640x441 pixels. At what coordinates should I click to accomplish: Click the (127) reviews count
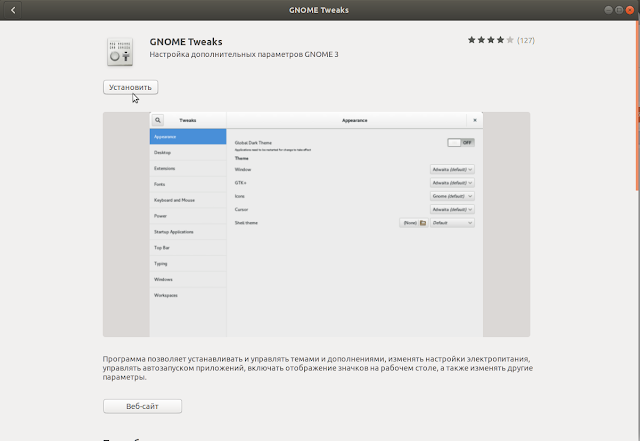(526, 40)
